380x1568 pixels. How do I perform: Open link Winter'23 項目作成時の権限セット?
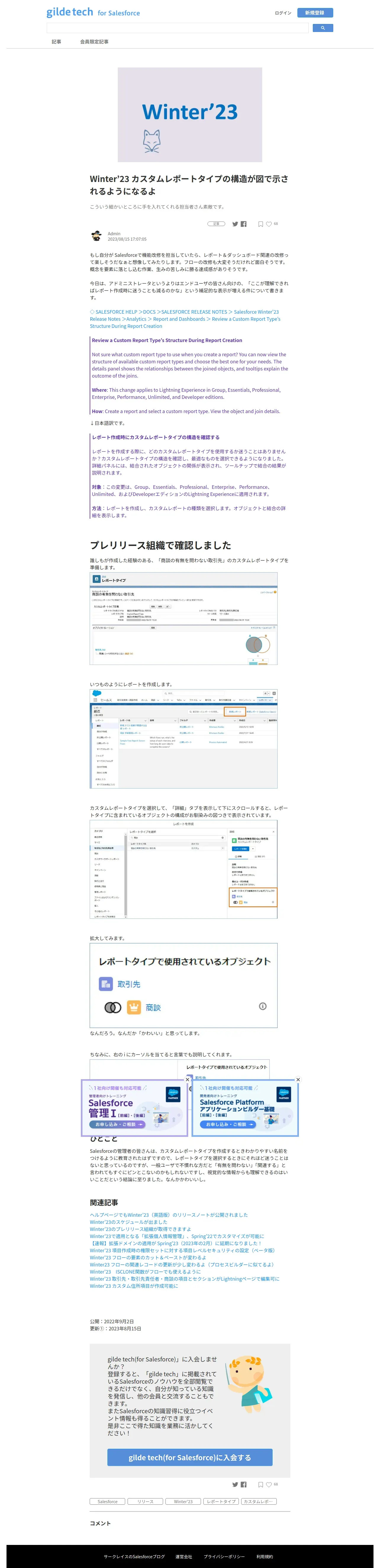coord(182,1250)
